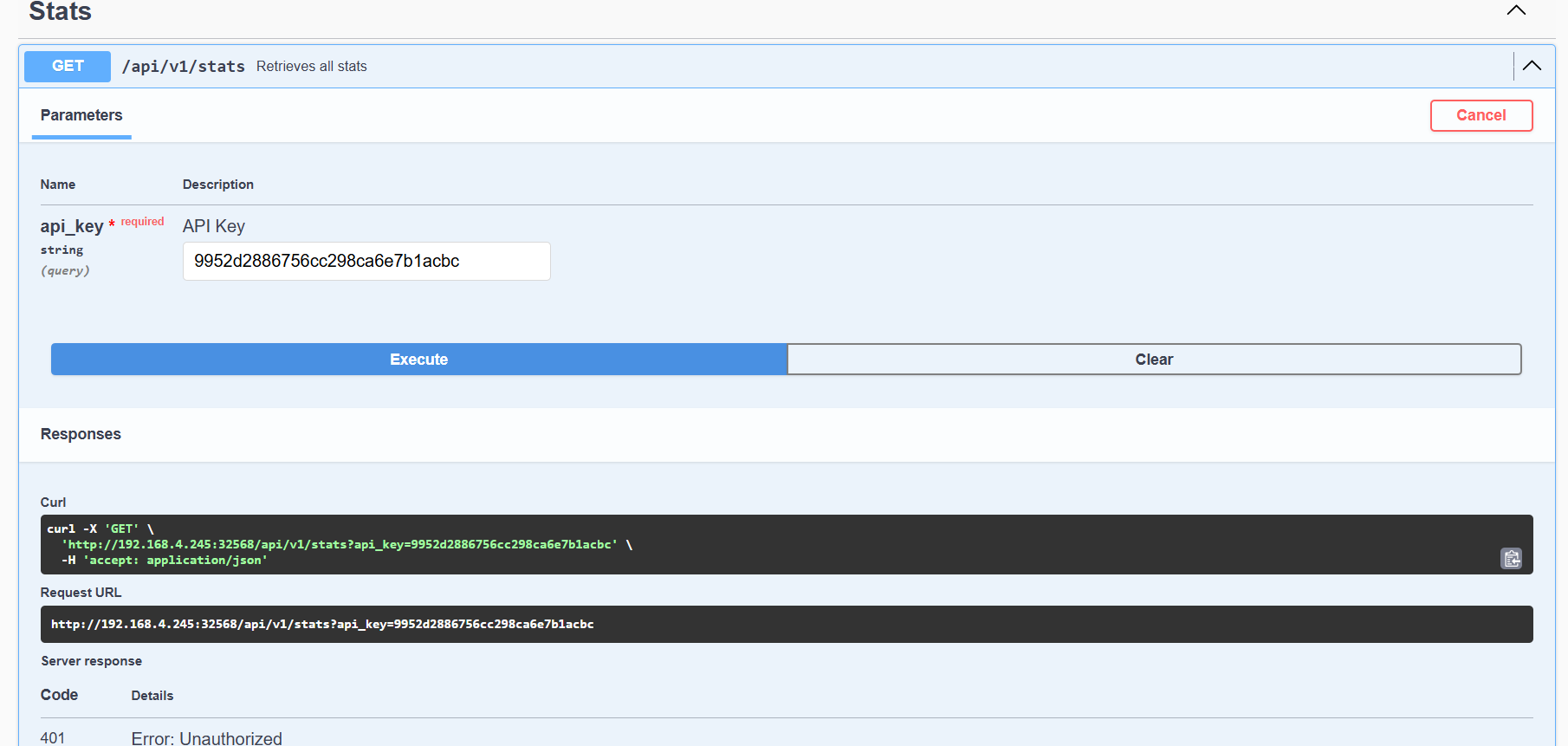Click the 'Server response' label

92,661
